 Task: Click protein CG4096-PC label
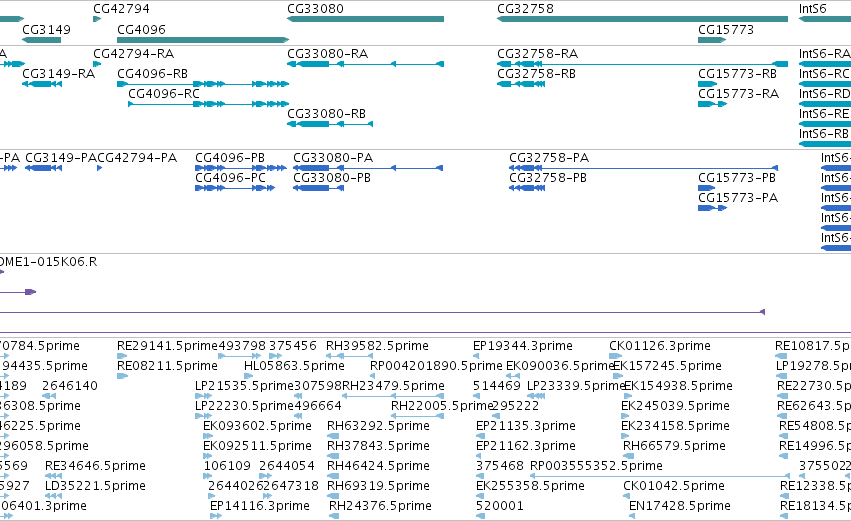[x=230, y=178]
